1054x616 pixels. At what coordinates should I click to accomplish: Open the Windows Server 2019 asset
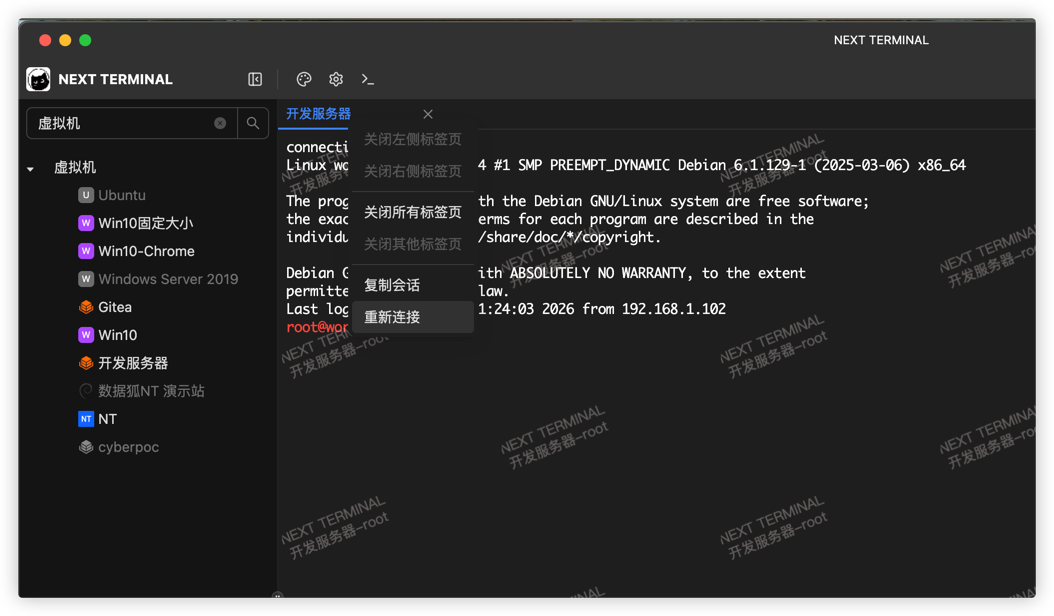[168, 279]
